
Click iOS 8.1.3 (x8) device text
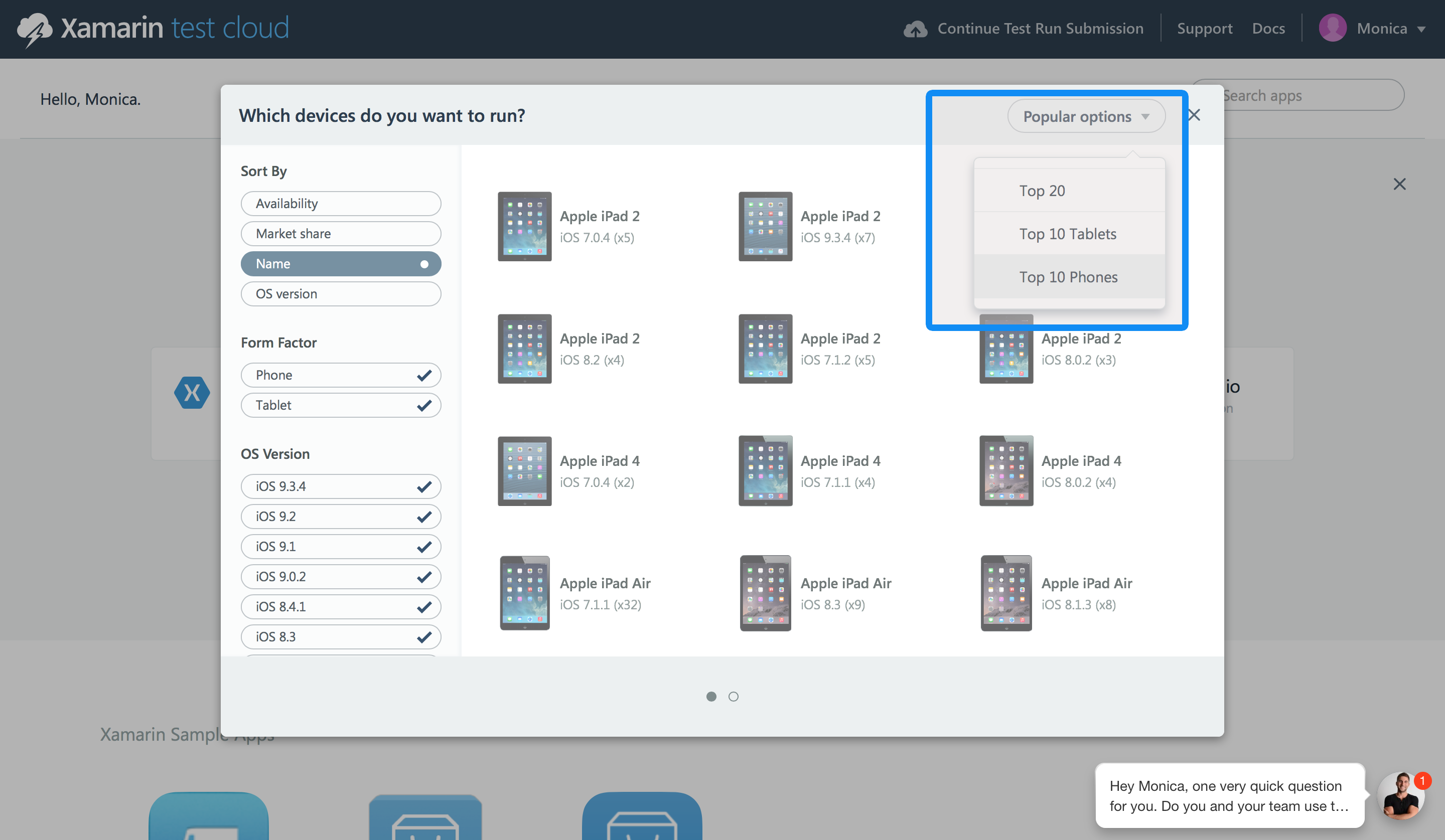1079,604
